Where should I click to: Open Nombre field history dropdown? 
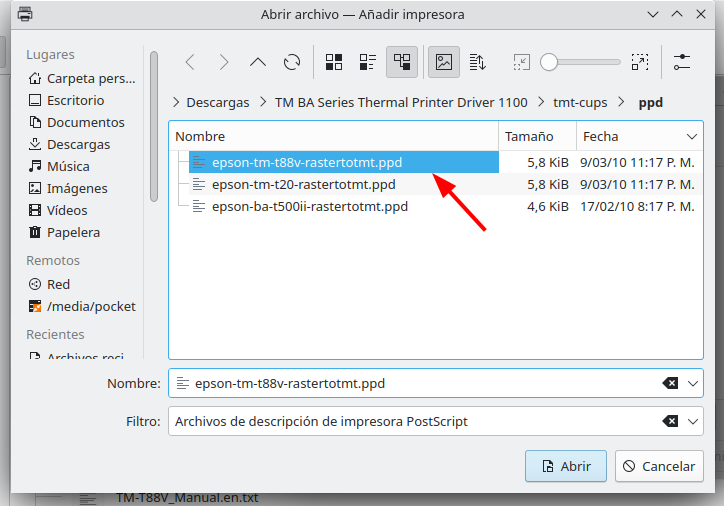pos(693,383)
